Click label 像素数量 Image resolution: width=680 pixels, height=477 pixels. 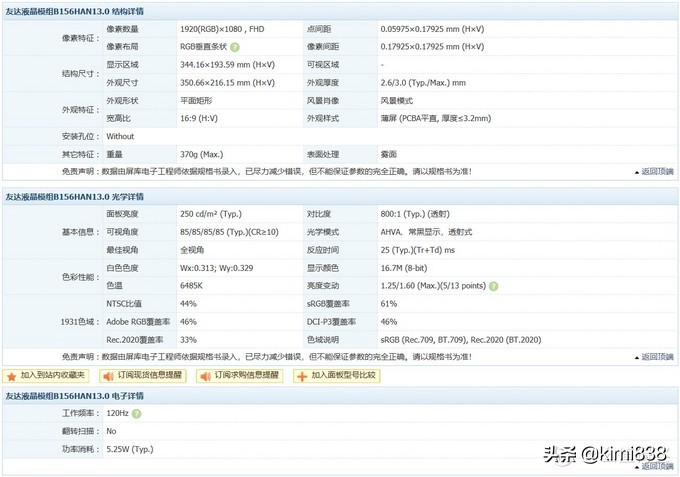coord(122,29)
